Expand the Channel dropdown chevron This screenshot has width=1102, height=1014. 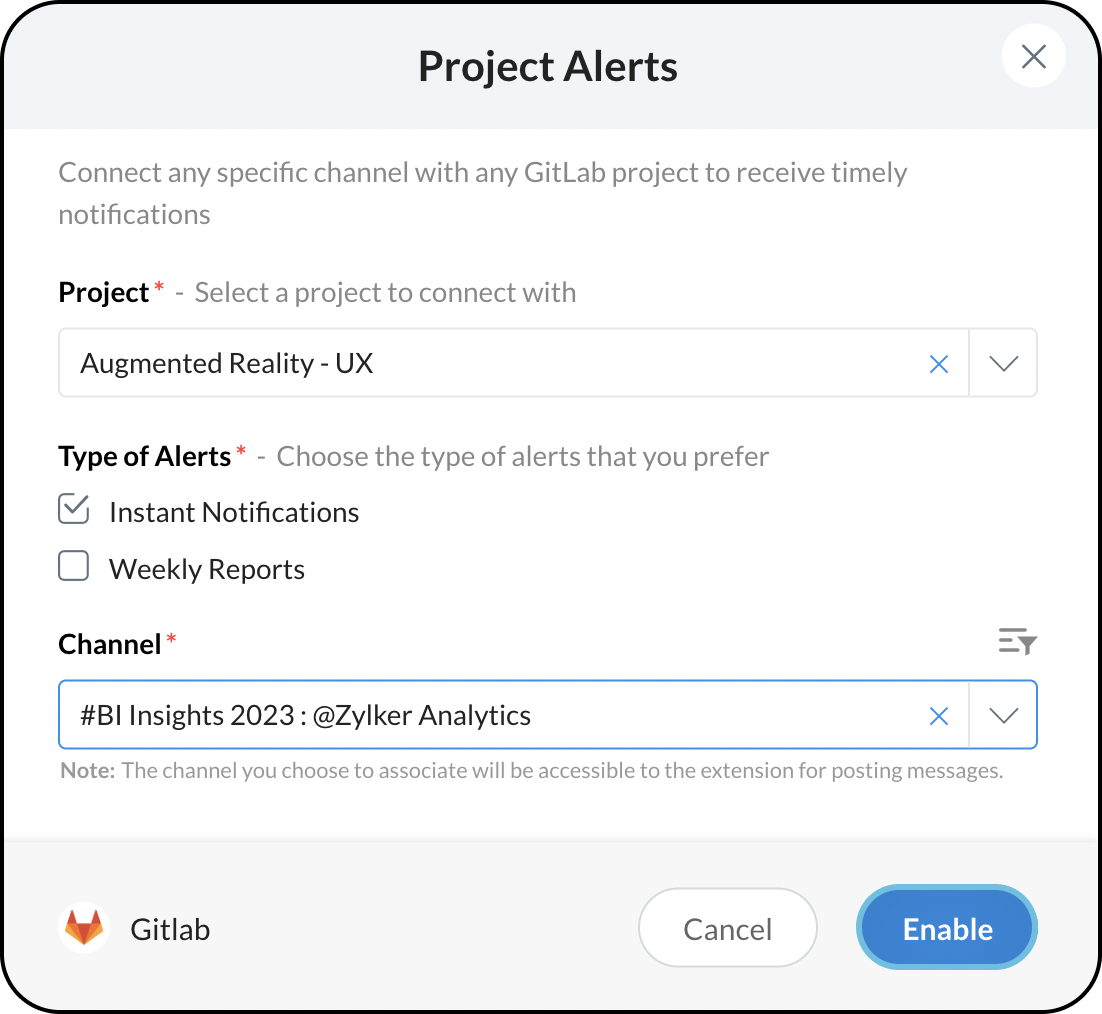pos(1003,715)
